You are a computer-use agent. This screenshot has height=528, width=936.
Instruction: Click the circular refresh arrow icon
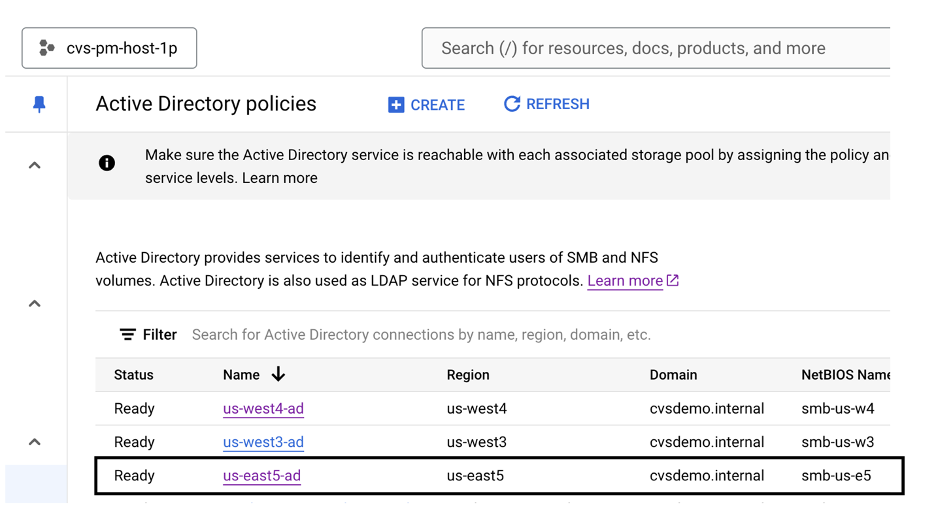pyautogui.click(x=512, y=104)
